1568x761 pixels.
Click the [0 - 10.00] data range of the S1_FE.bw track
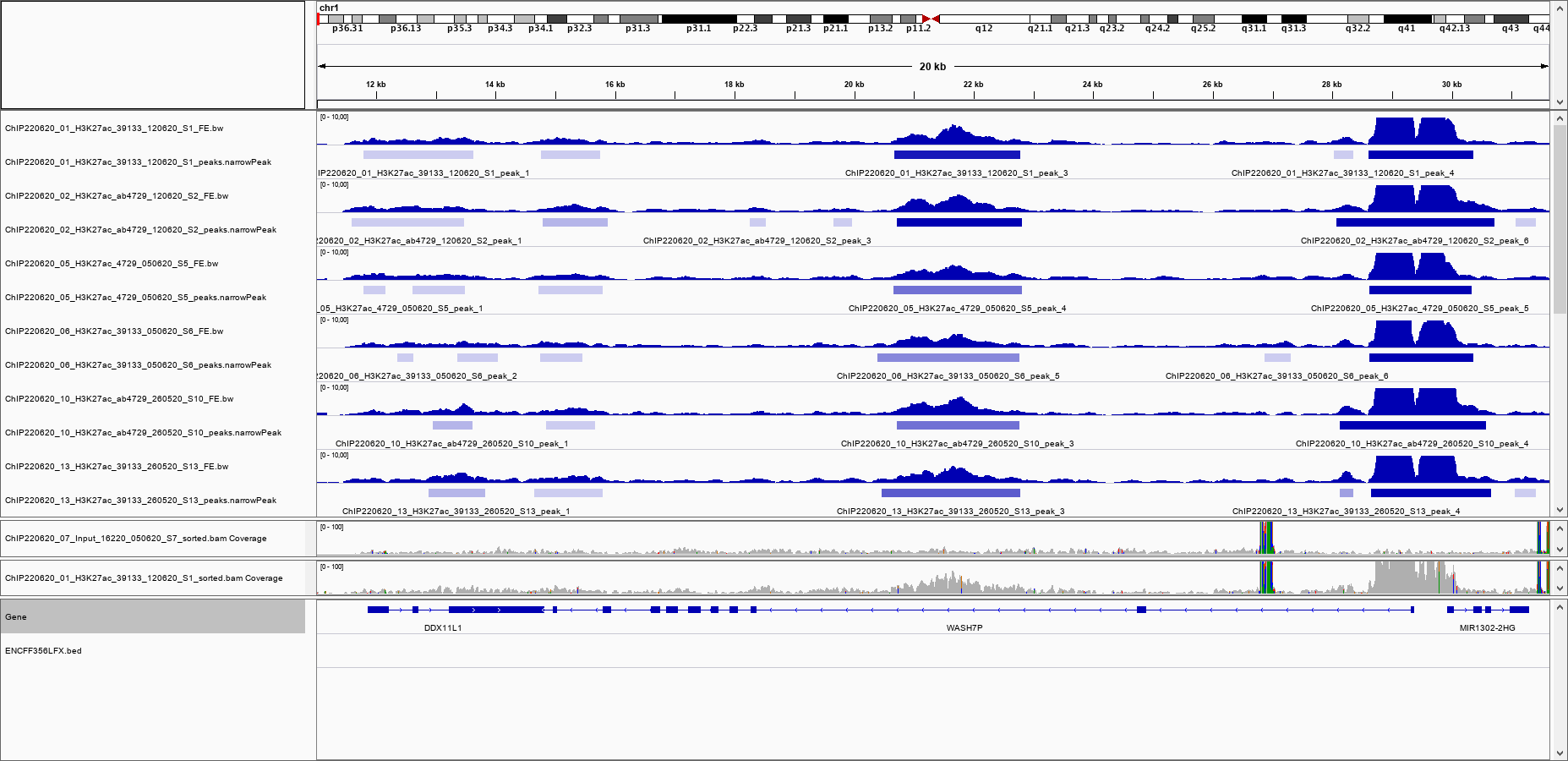335,117
